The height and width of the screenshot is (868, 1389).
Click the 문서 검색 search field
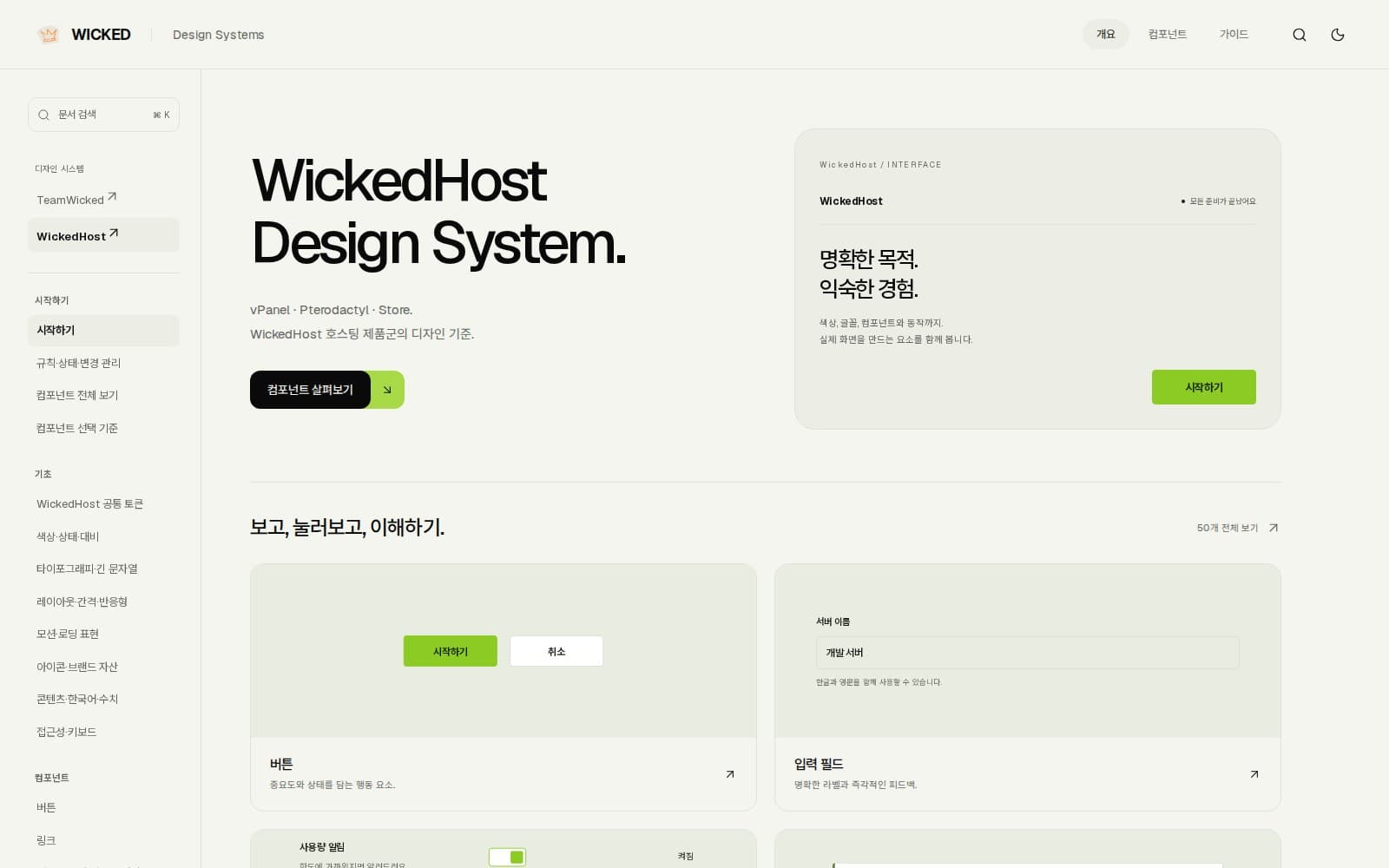pos(103,115)
